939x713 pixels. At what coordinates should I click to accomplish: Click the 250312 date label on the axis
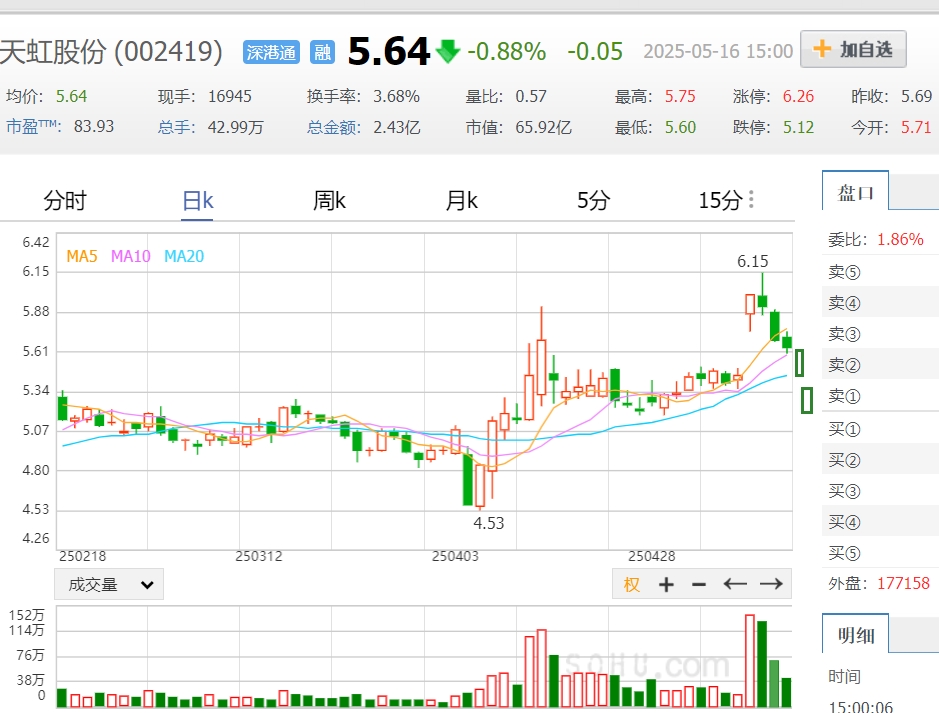pos(259,556)
